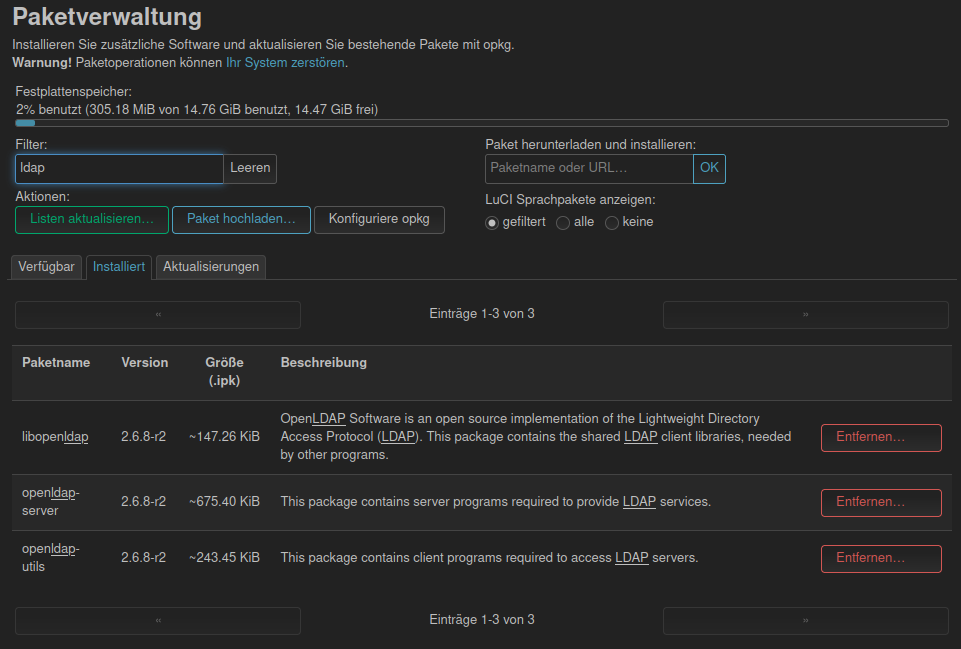
Task: Select the 'alle' language package option
Action: pos(563,223)
